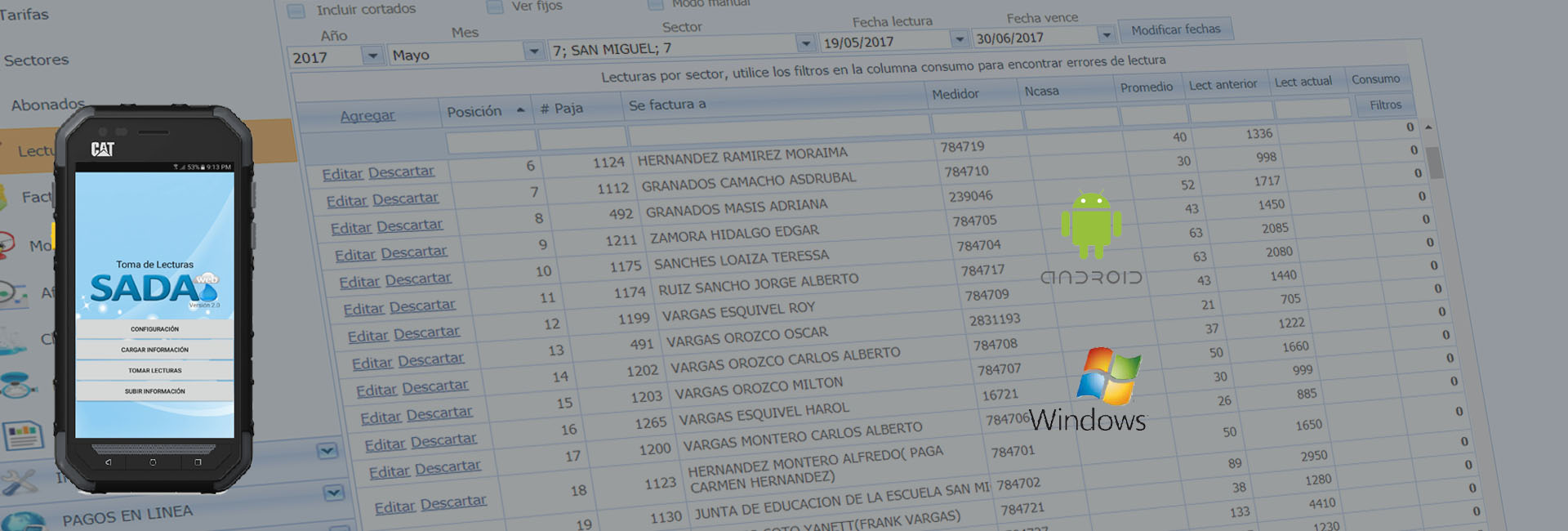
Task: Click Descartar for ZAMORA HIDALGO EDGAR
Action: click(x=414, y=252)
